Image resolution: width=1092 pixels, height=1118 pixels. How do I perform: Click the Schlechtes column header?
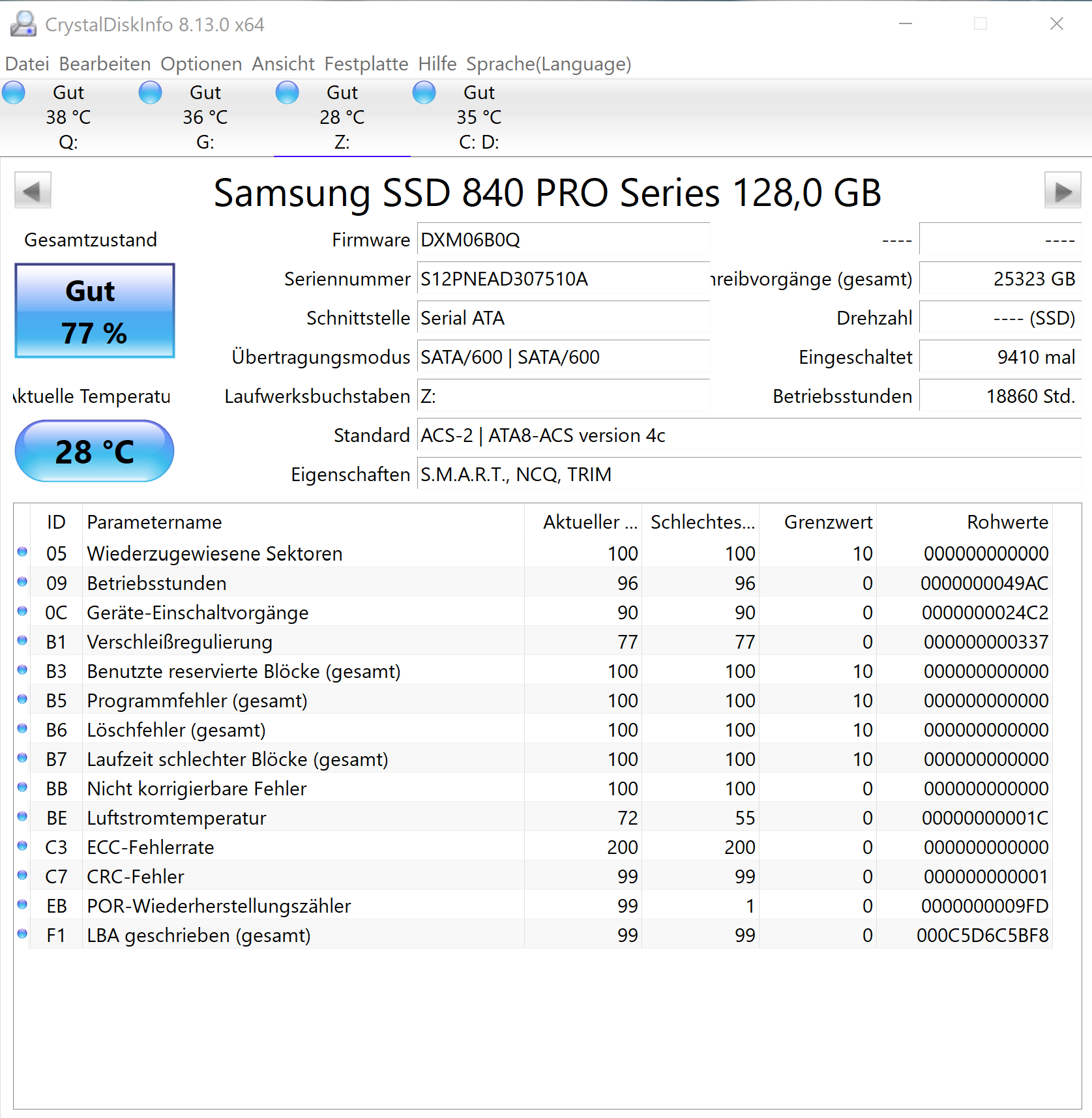[x=701, y=522]
